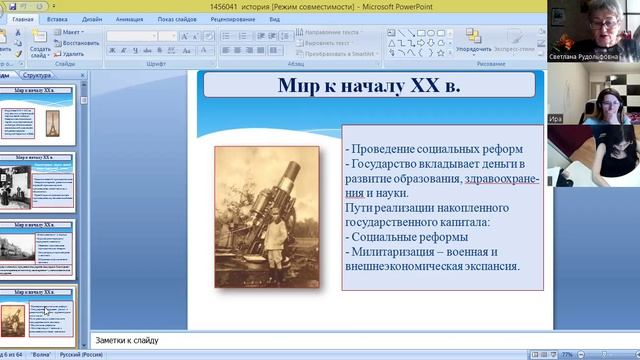The width and height of the screenshot is (640, 360).
Task: Select the right block arrow shape
Action: click(421, 43)
